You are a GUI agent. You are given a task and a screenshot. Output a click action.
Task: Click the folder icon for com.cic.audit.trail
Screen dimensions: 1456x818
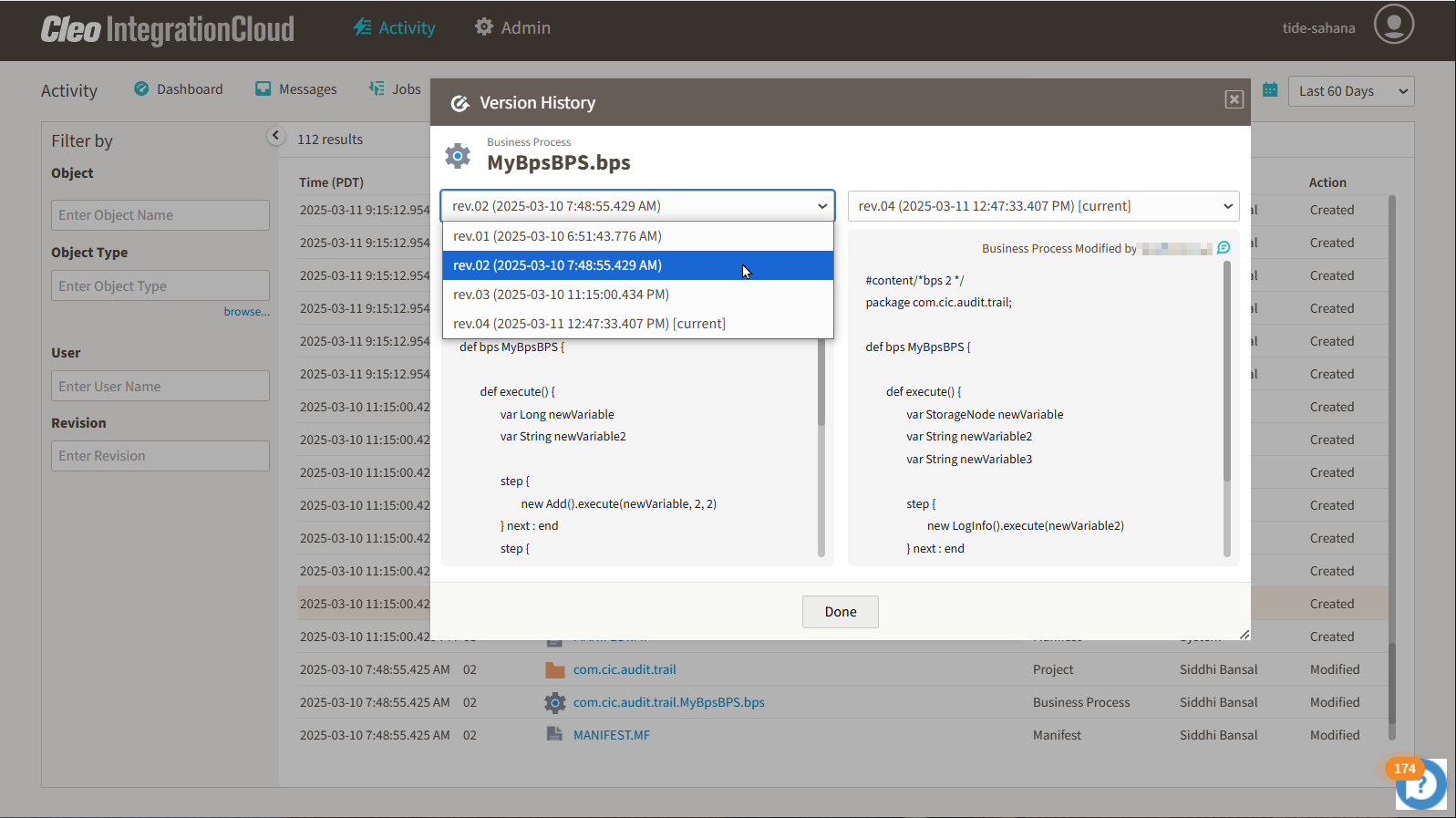click(555, 669)
